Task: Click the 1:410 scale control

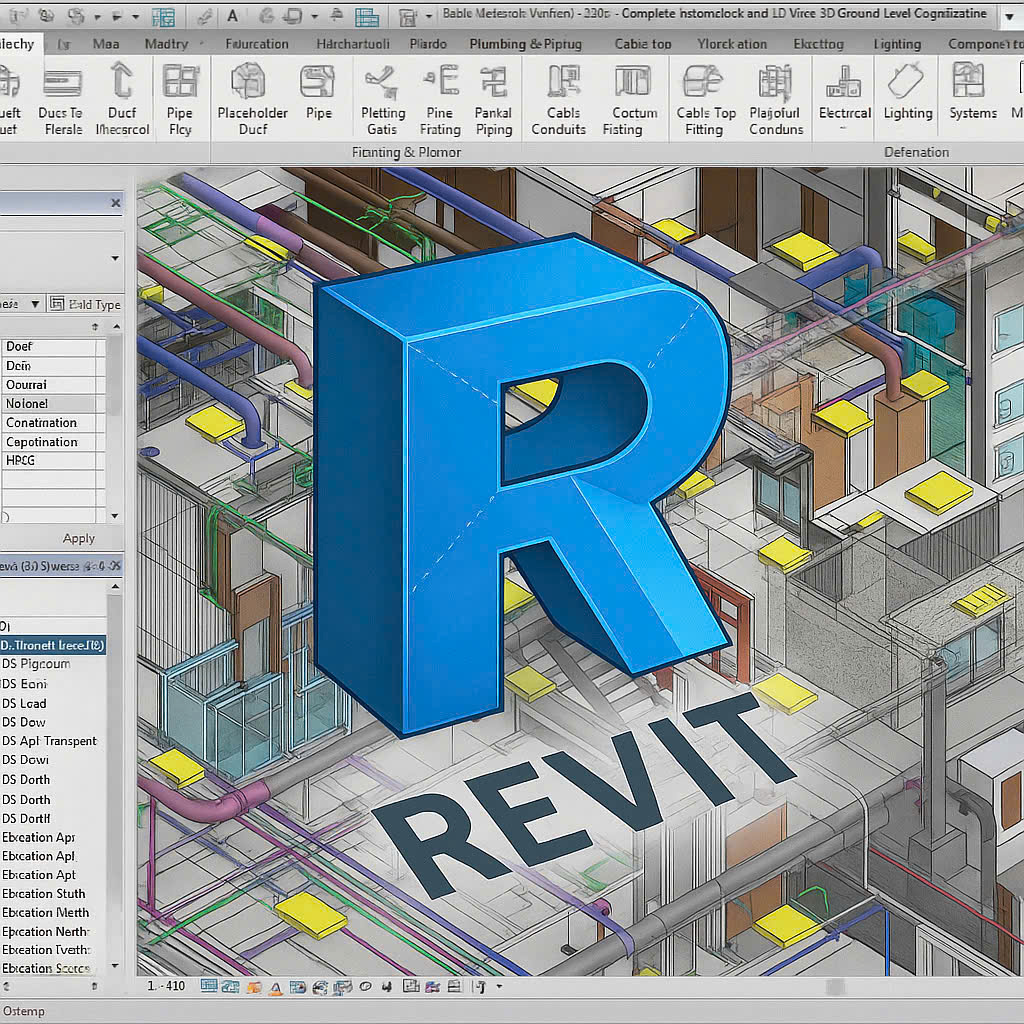Action: point(166,985)
